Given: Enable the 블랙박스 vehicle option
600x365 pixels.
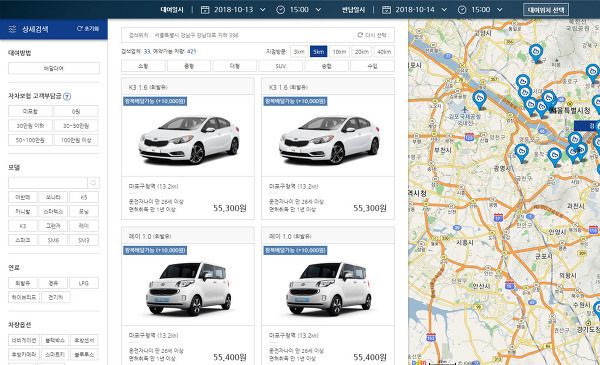Looking at the screenshot, I should (55, 340).
